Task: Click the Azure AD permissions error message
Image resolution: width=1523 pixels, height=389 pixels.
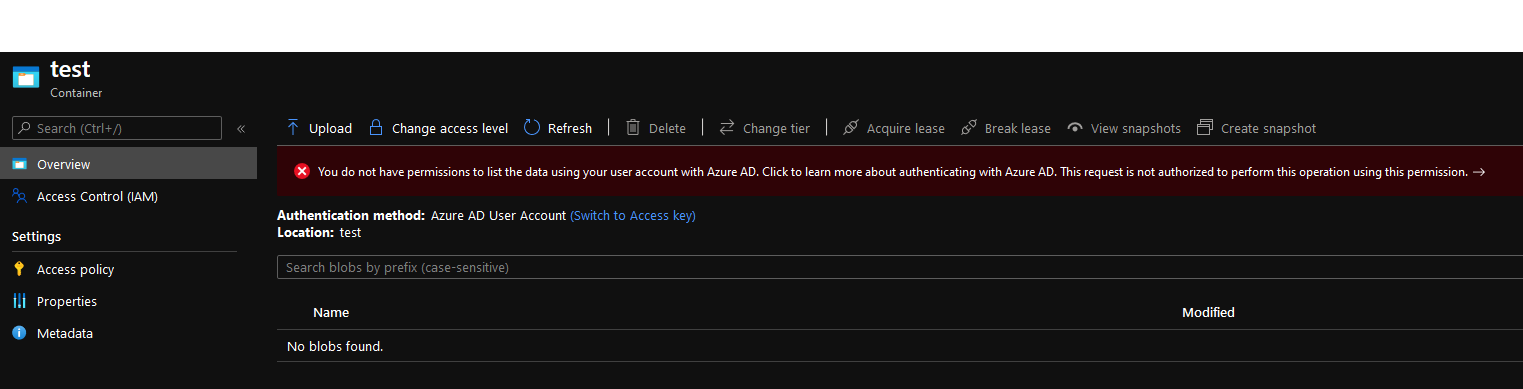Action: pyautogui.click(x=893, y=171)
